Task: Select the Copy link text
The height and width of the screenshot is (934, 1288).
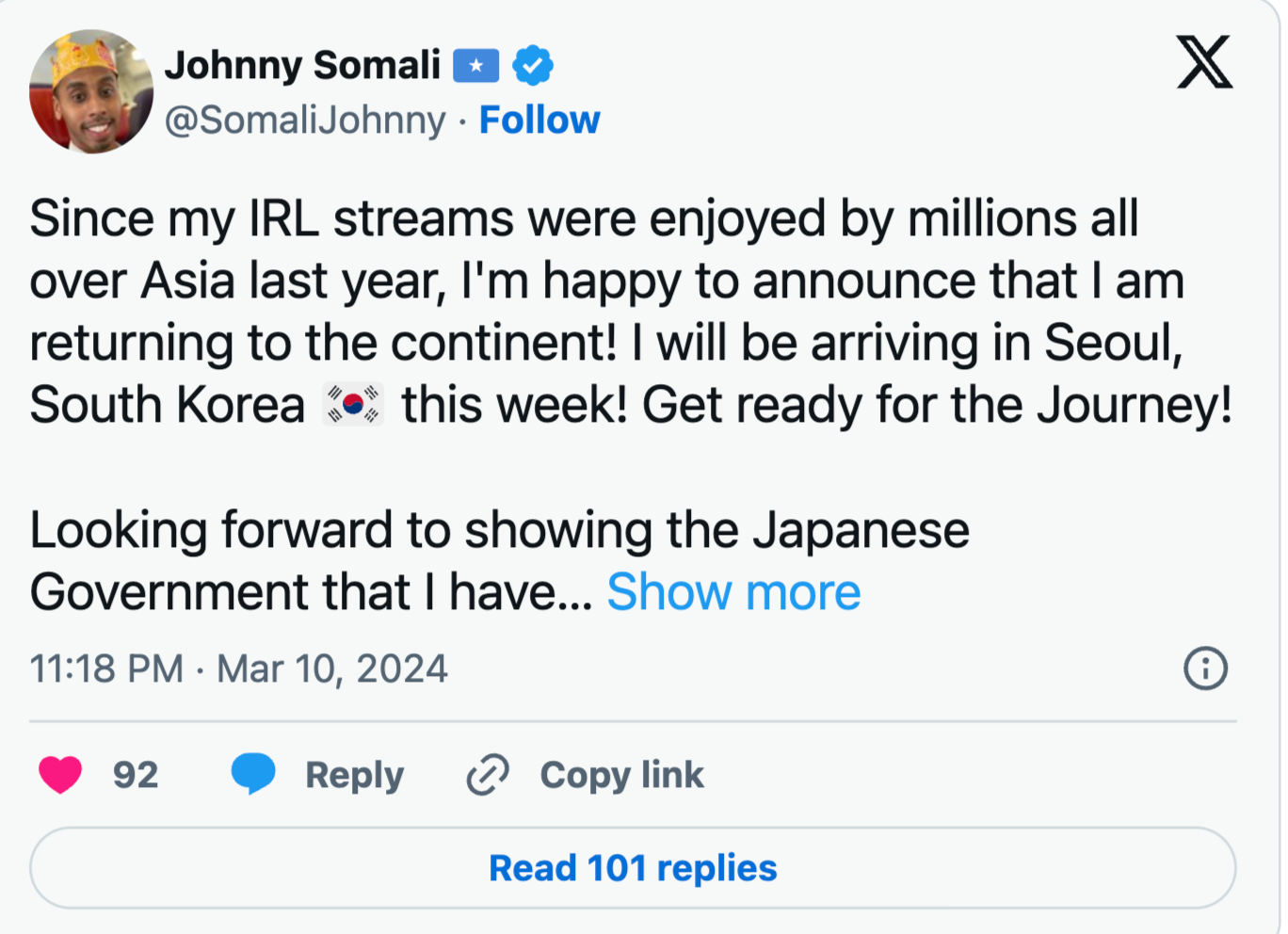Action: [621, 775]
